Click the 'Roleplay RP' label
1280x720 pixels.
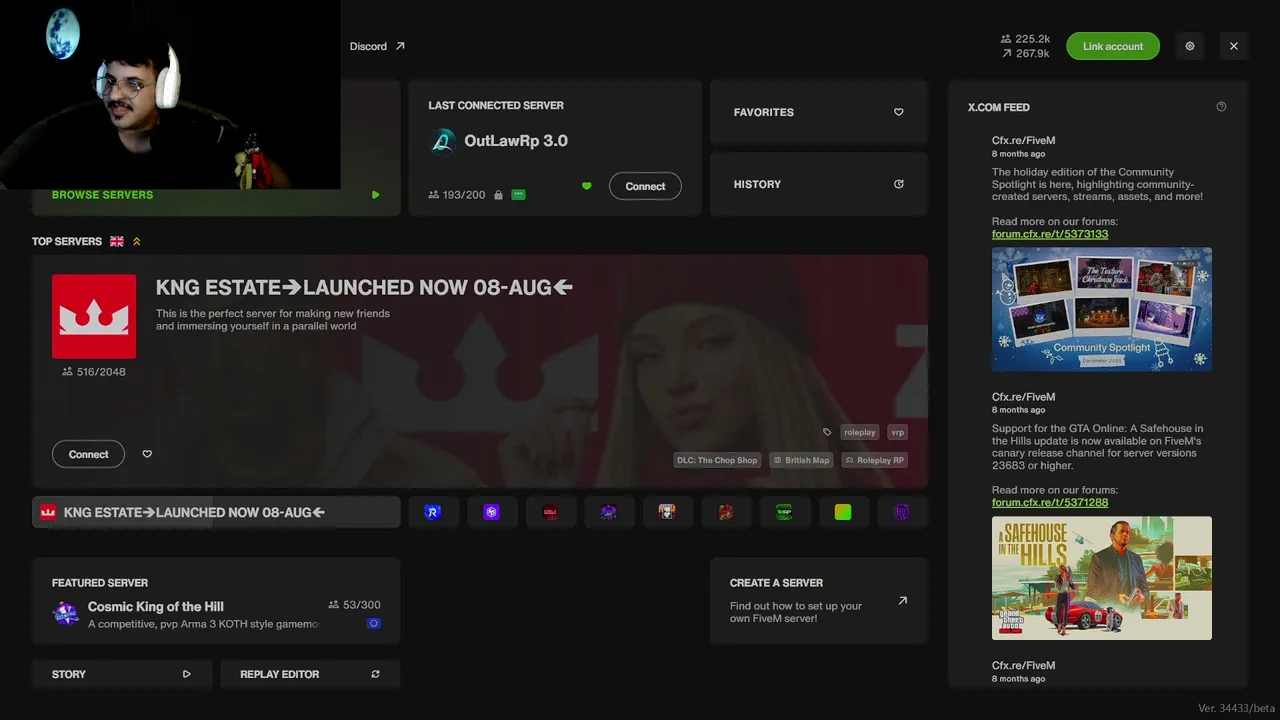(874, 460)
